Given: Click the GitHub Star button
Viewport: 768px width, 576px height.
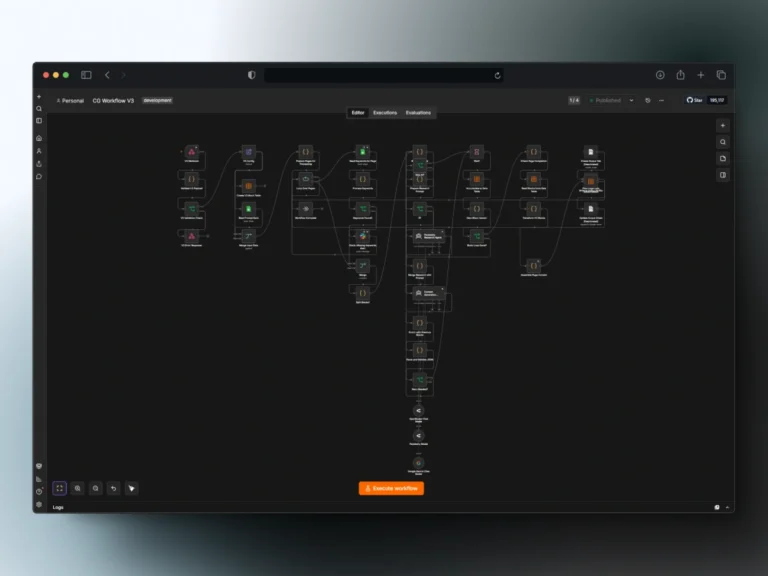Looking at the screenshot, I should 695,100.
